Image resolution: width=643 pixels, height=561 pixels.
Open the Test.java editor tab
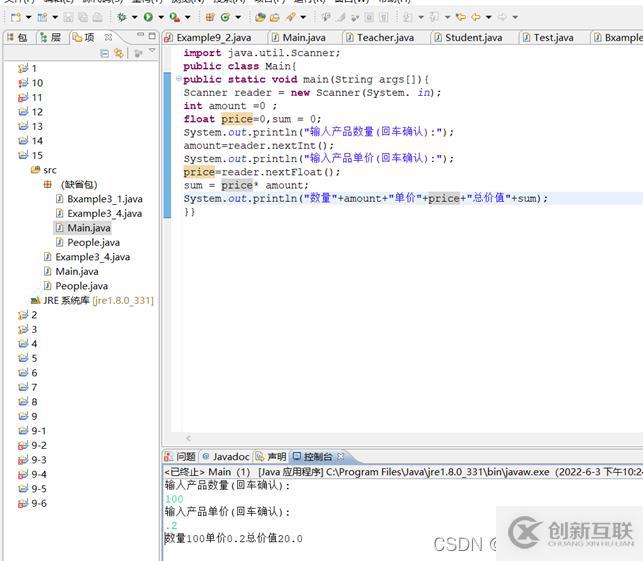pyautogui.click(x=548, y=38)
